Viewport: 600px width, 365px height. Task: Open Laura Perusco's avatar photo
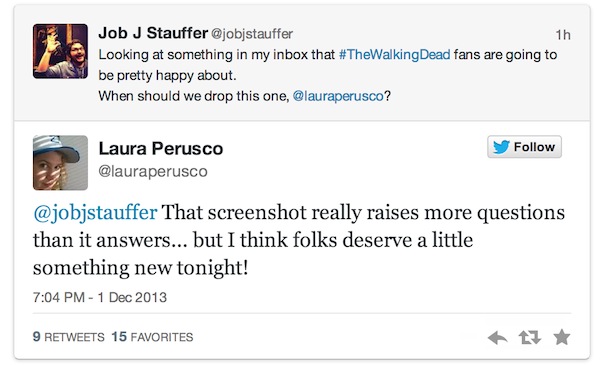point(60,163)
